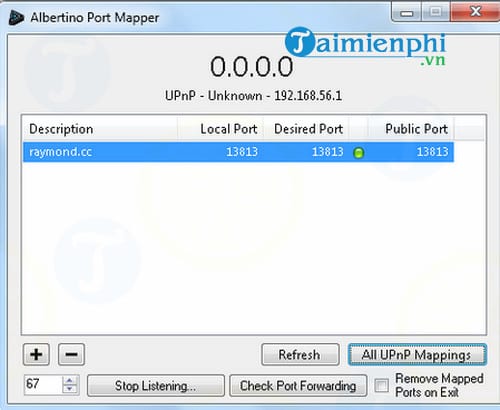Minimize the Albertino Port Mapper window
500x410 pixels.
coord(407,12)
